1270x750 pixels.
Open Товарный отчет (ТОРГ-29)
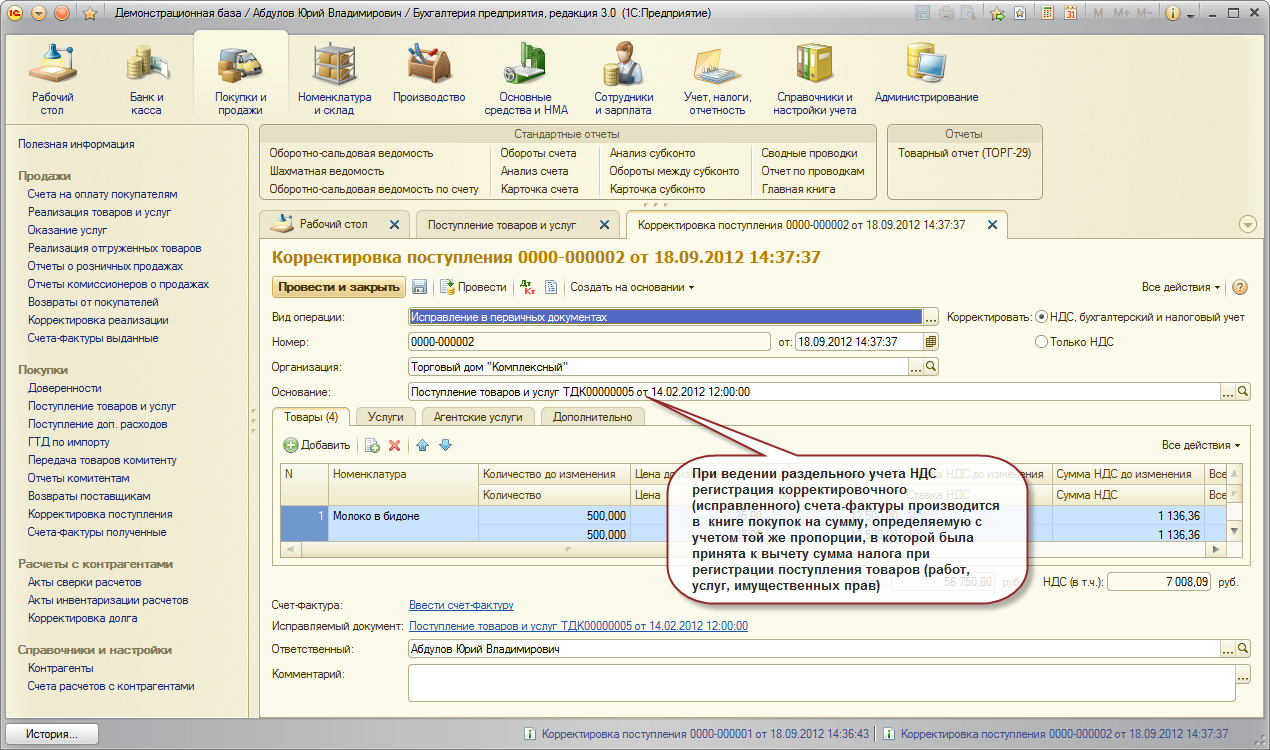[x=964, y=153]
